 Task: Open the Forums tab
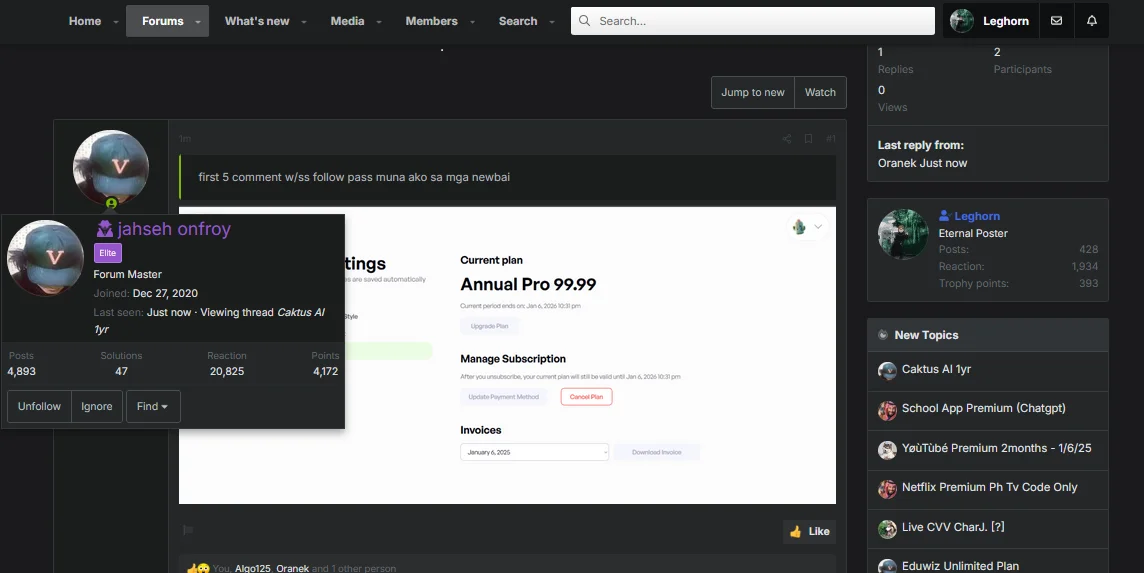[x=163, y=21]
